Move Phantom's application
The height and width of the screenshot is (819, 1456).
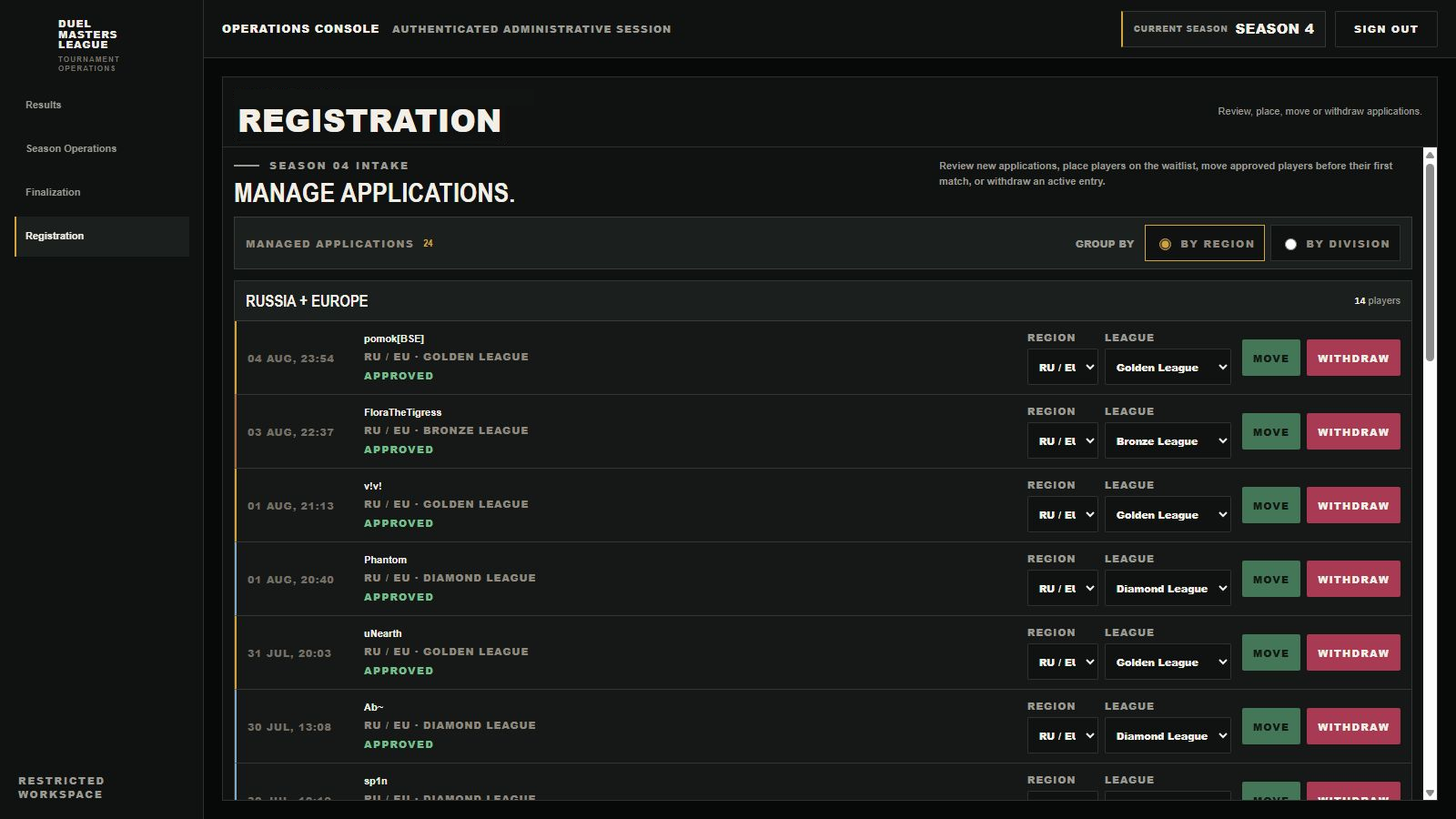click(x=1270, y=579)
